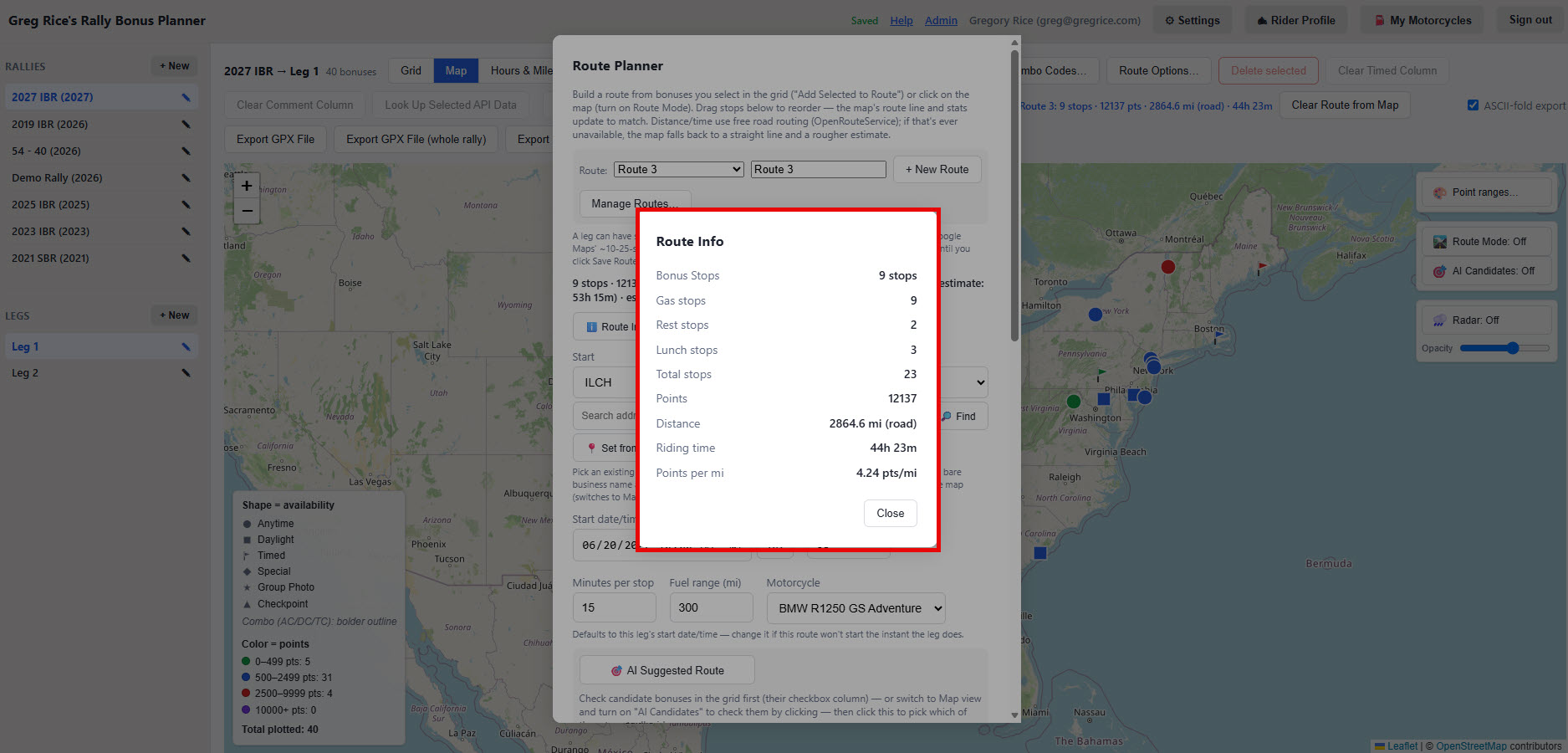The height and width of the screenshot is (753, 1568).
Task: Click the green circle marker near Washington
Action: 1074,402
